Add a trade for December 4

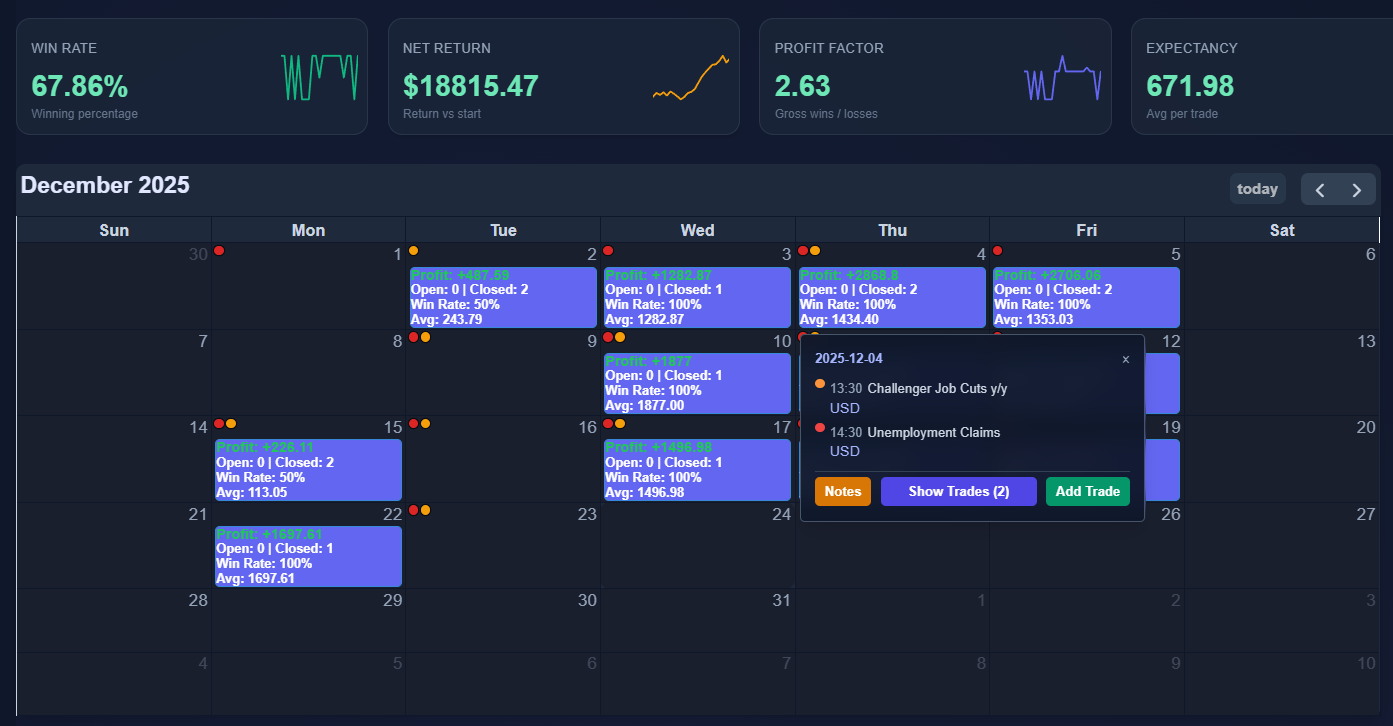pyautogui.click(x=1087, y=491)
